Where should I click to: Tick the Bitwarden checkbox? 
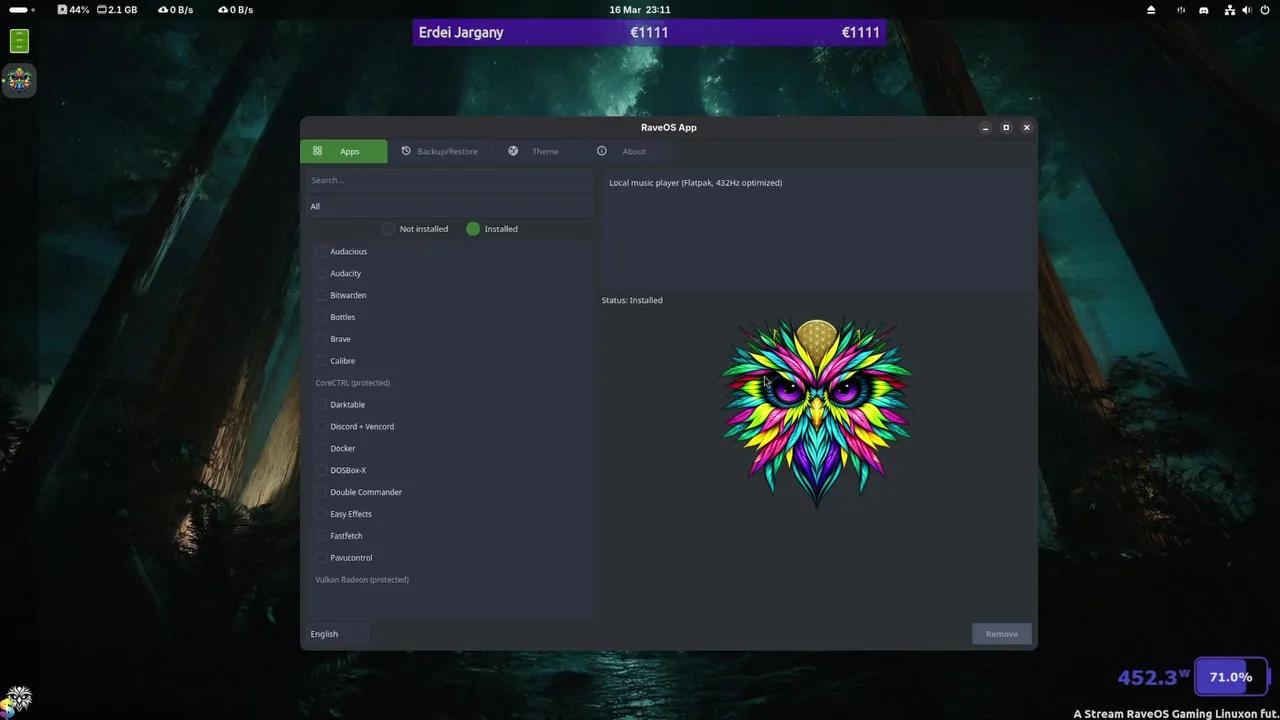[x=321, y=296]
